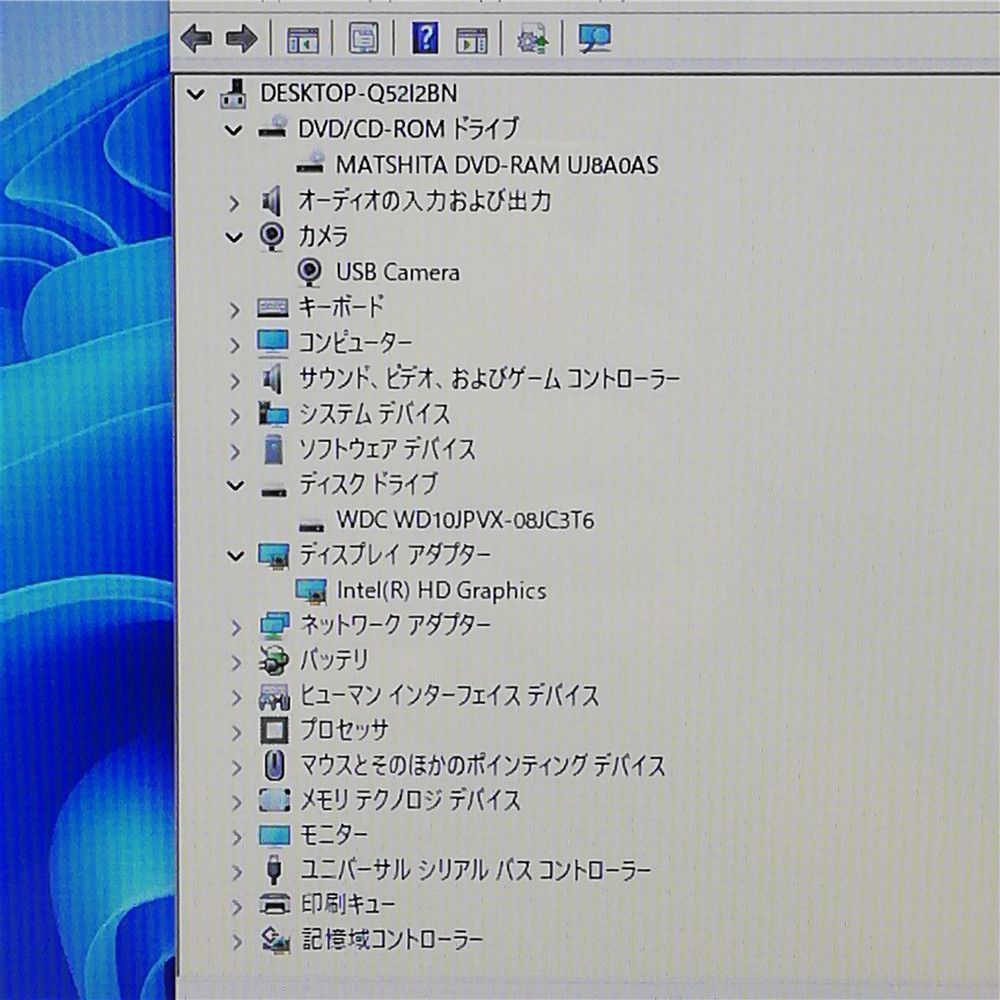Click the Forward arrow toolbar button

pyautogui.click(x=242, y=38)
